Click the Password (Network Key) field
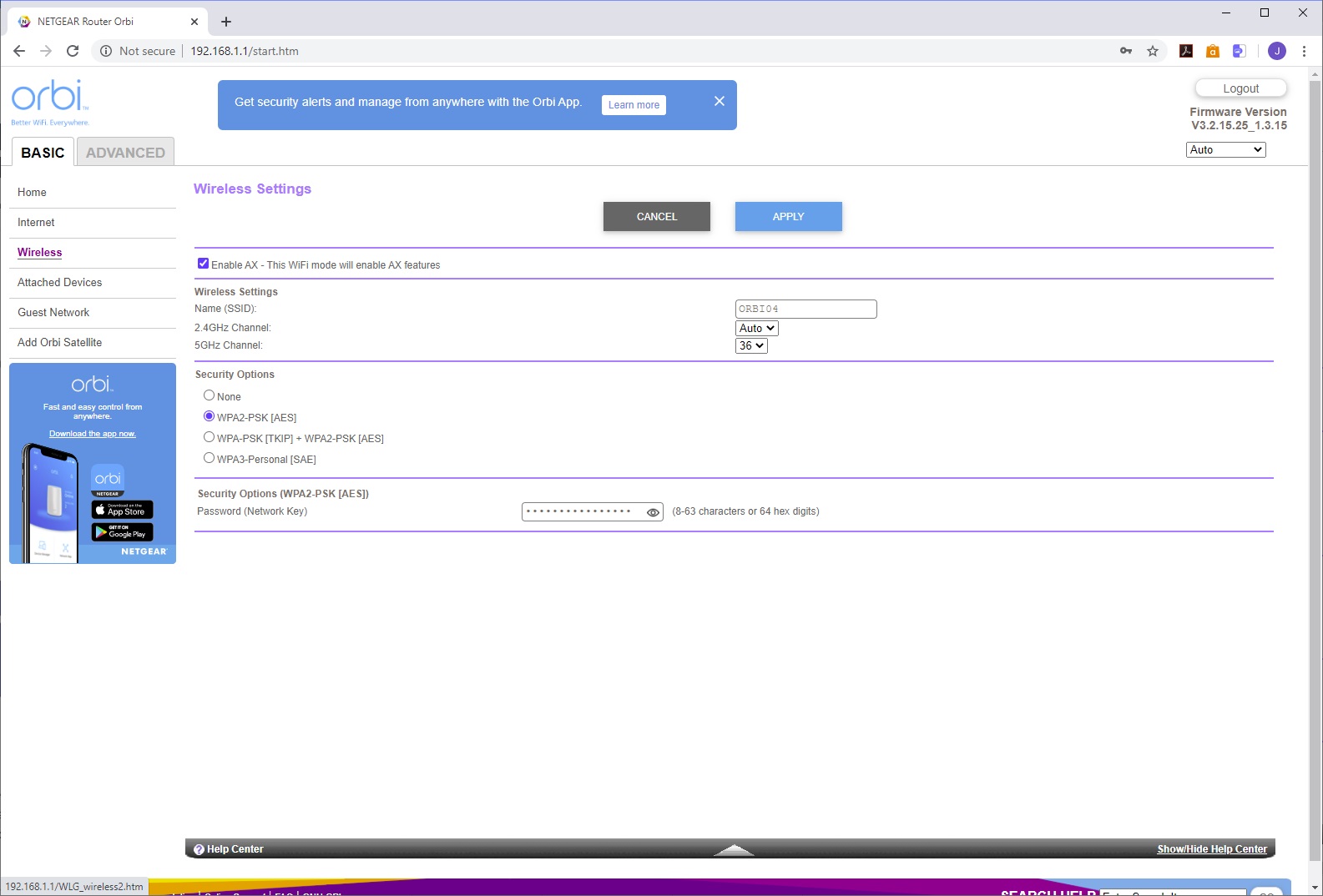 click(x=593, y=511)
